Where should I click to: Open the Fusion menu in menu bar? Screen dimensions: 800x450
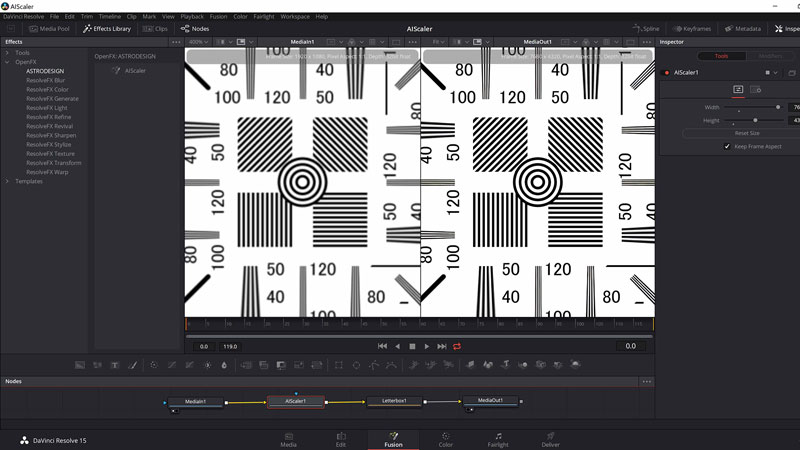coord(217,16)
